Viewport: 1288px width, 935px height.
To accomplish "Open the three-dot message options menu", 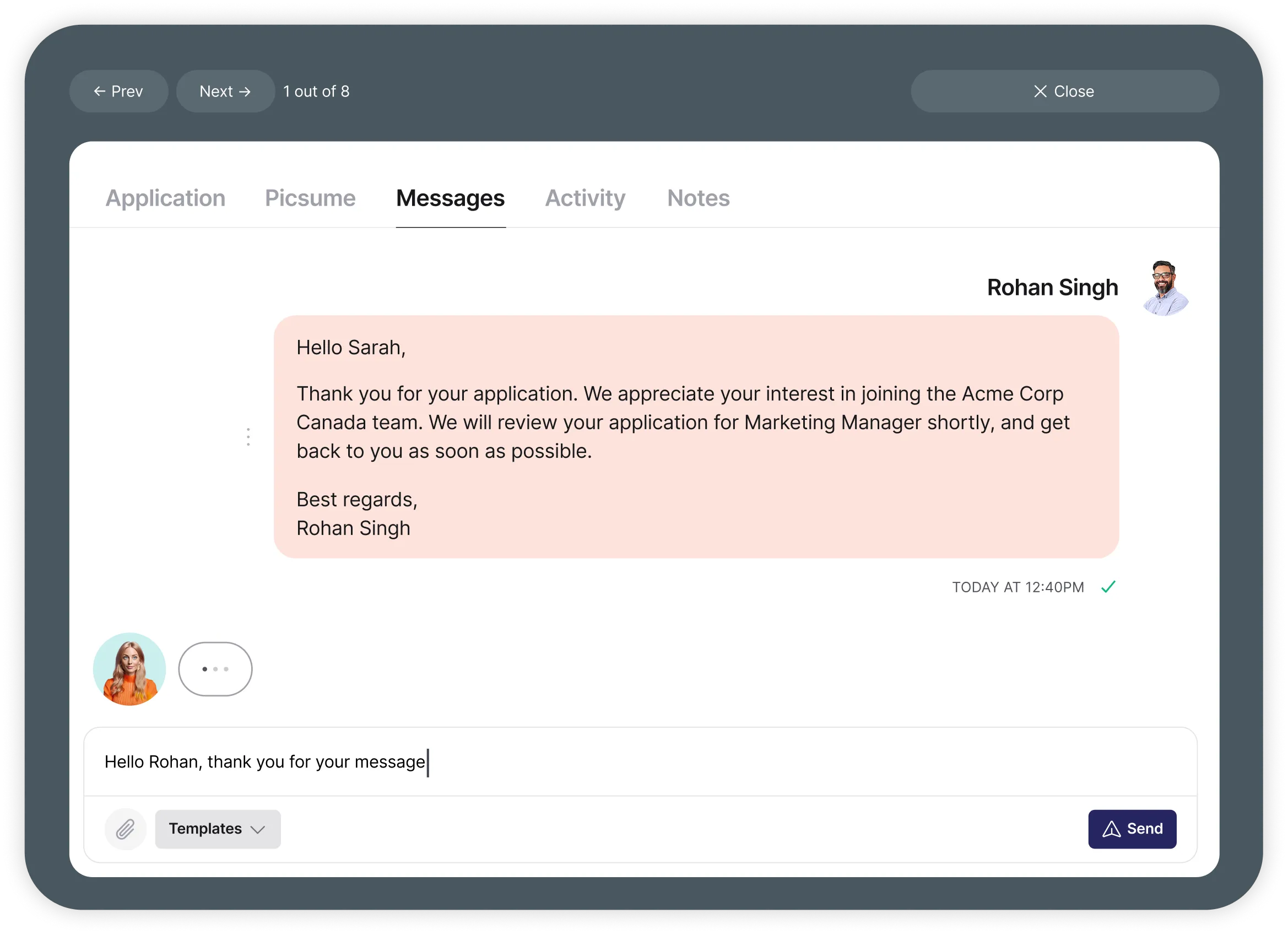I will tap(248, 437).
